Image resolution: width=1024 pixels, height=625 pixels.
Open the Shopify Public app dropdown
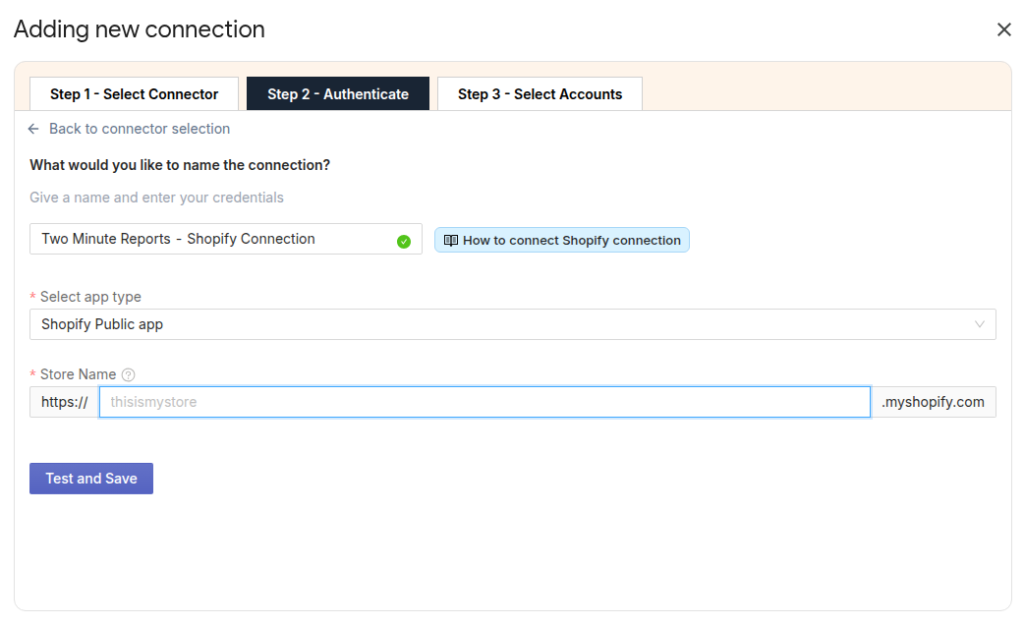500,324
